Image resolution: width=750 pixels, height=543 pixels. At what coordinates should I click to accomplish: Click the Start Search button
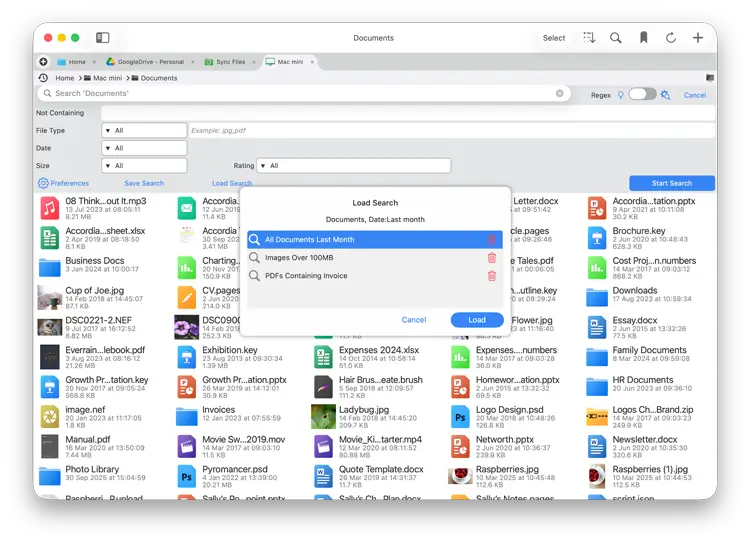coord(671,183)
